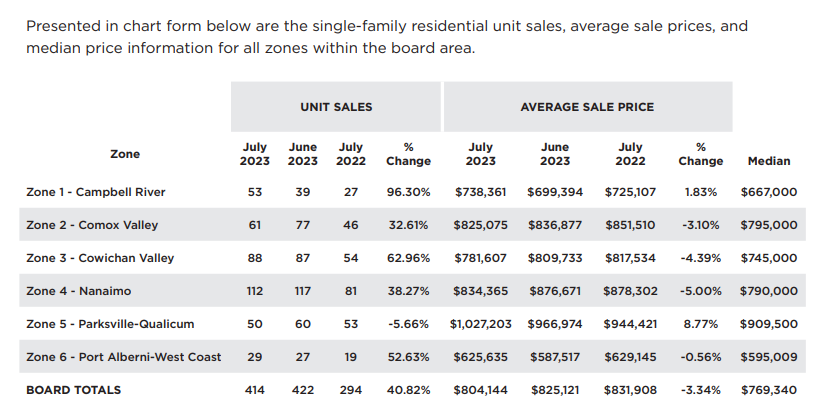The height and width of the screenshot is (410, 818).
Task: Click the $667,000 Campbell River median
Action: (769, 192)
